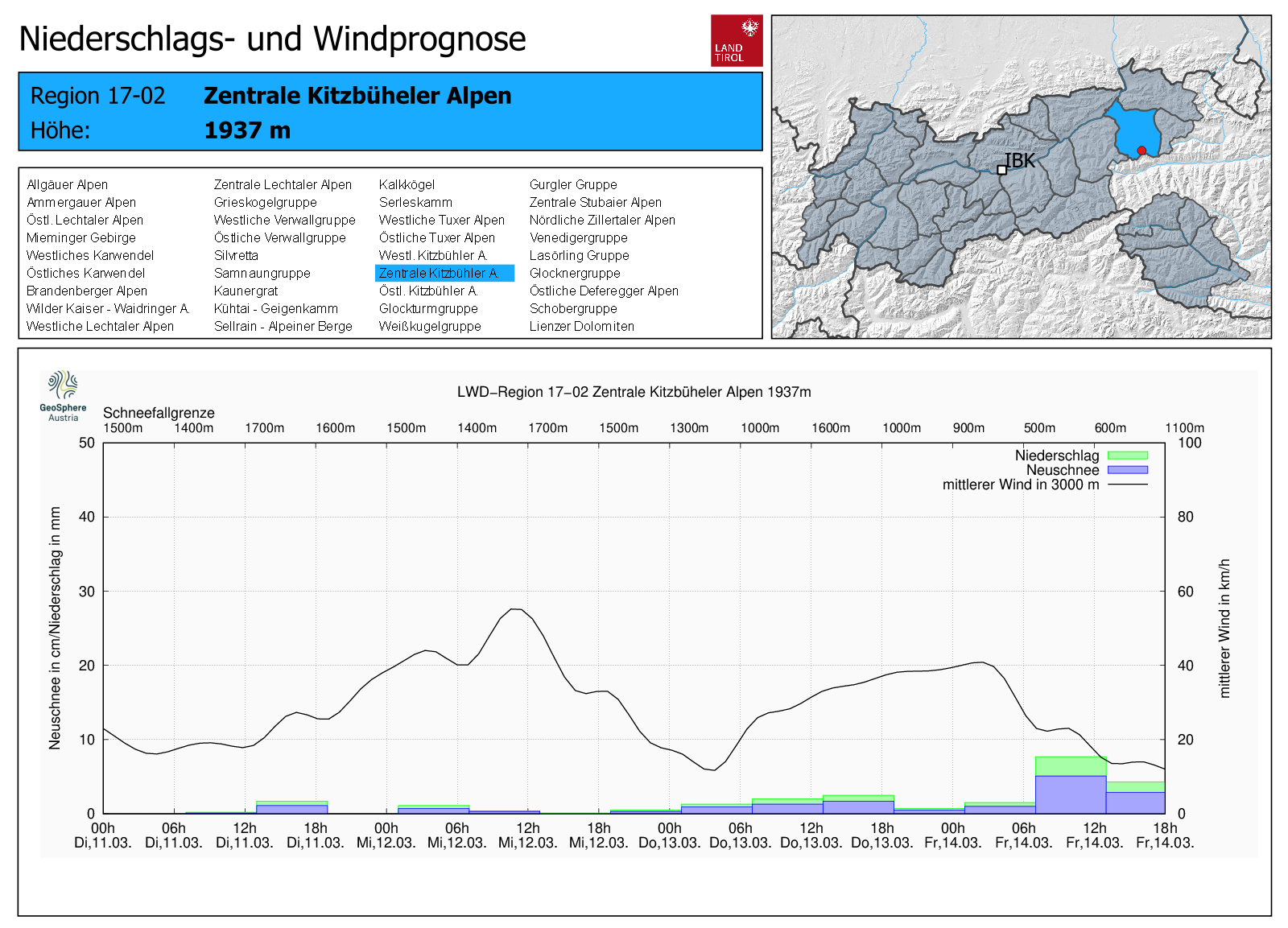Open the Silvretta region forecast

click(x=236, y=255)
